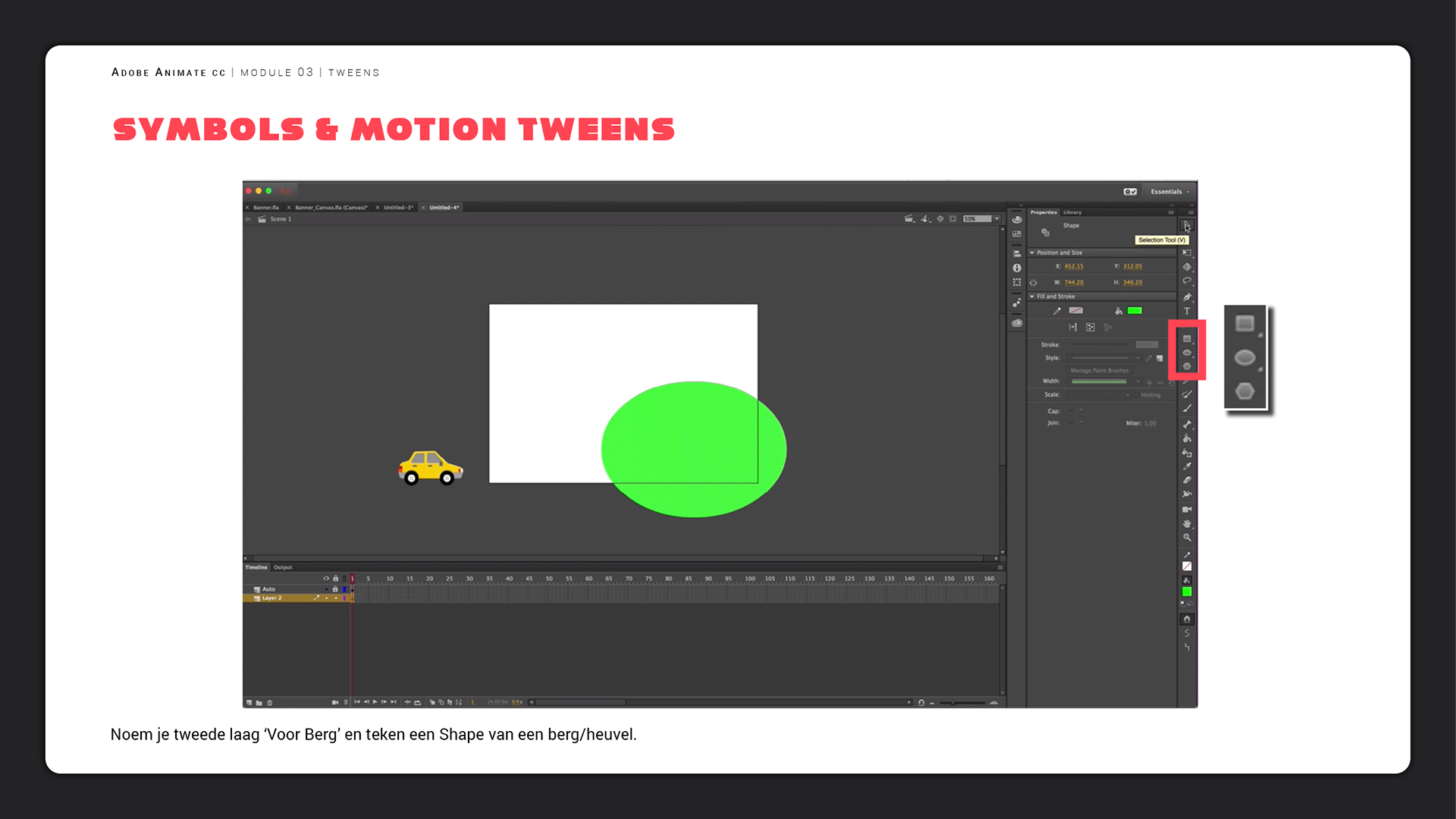Open the stroke Style dropdown
Image resolution: width=1456 pixels, height=819 pixels.
pyautogui.click(x=1104, y=358)
